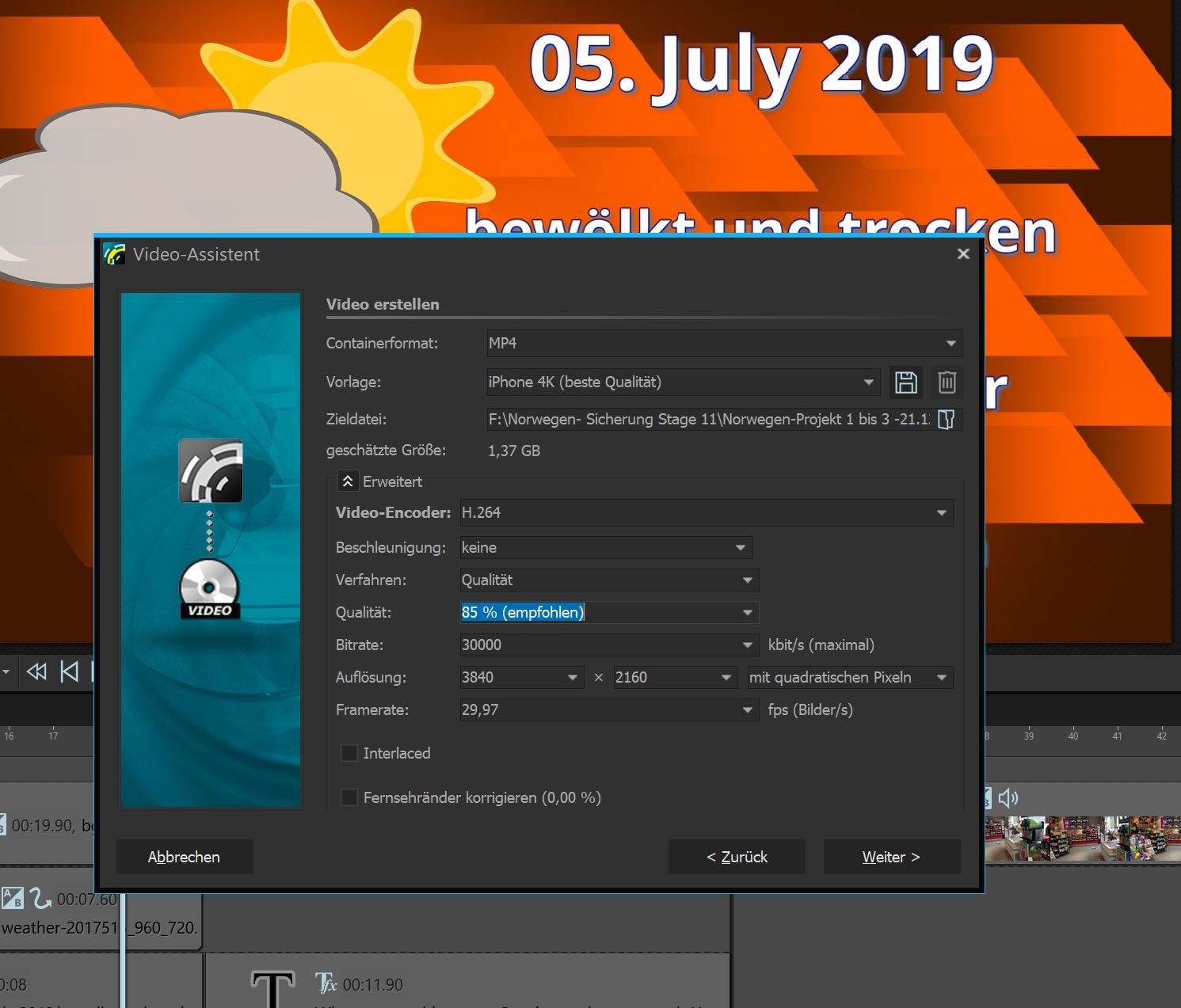Click the Video disc icon in the side panel
The image size is (1181, 1008).
(x=210, y=590)
